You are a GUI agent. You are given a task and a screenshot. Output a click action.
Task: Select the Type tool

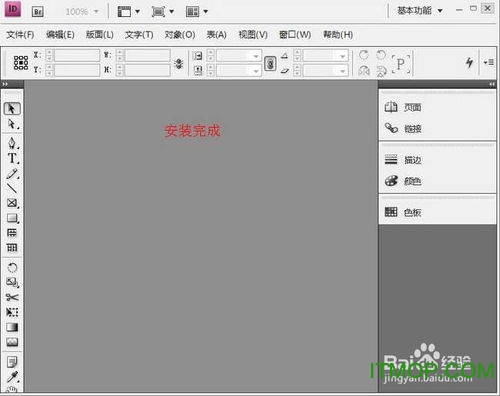pos(12,158)
